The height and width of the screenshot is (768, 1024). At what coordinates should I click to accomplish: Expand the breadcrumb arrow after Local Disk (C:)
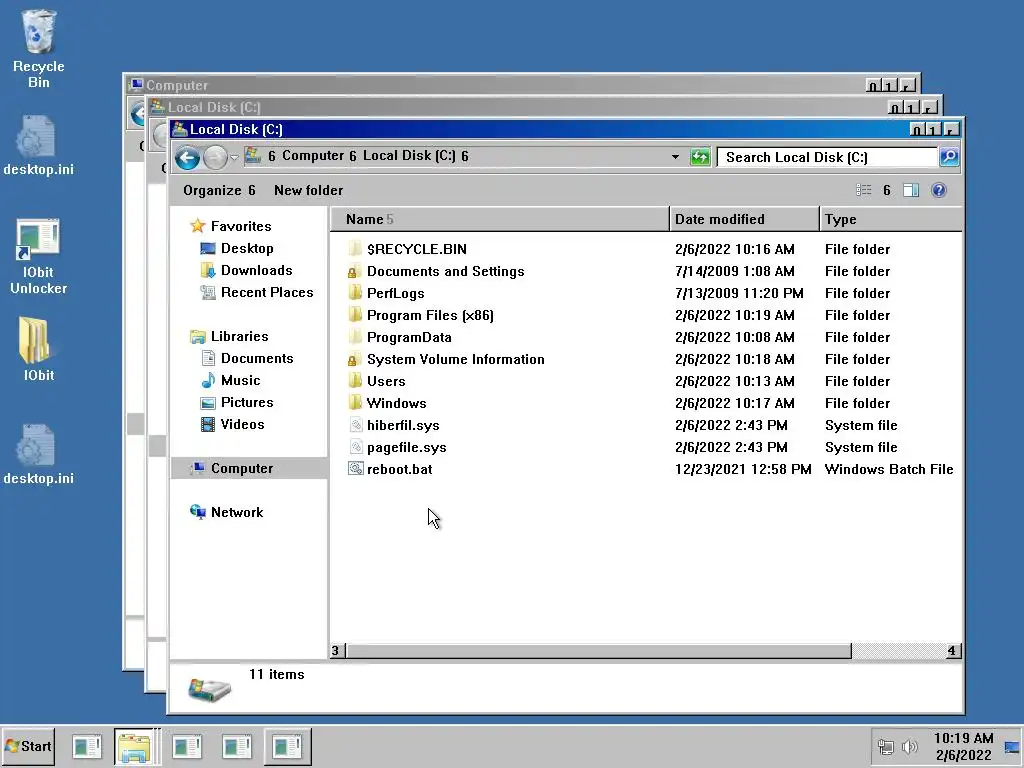[x=465, y=156]
